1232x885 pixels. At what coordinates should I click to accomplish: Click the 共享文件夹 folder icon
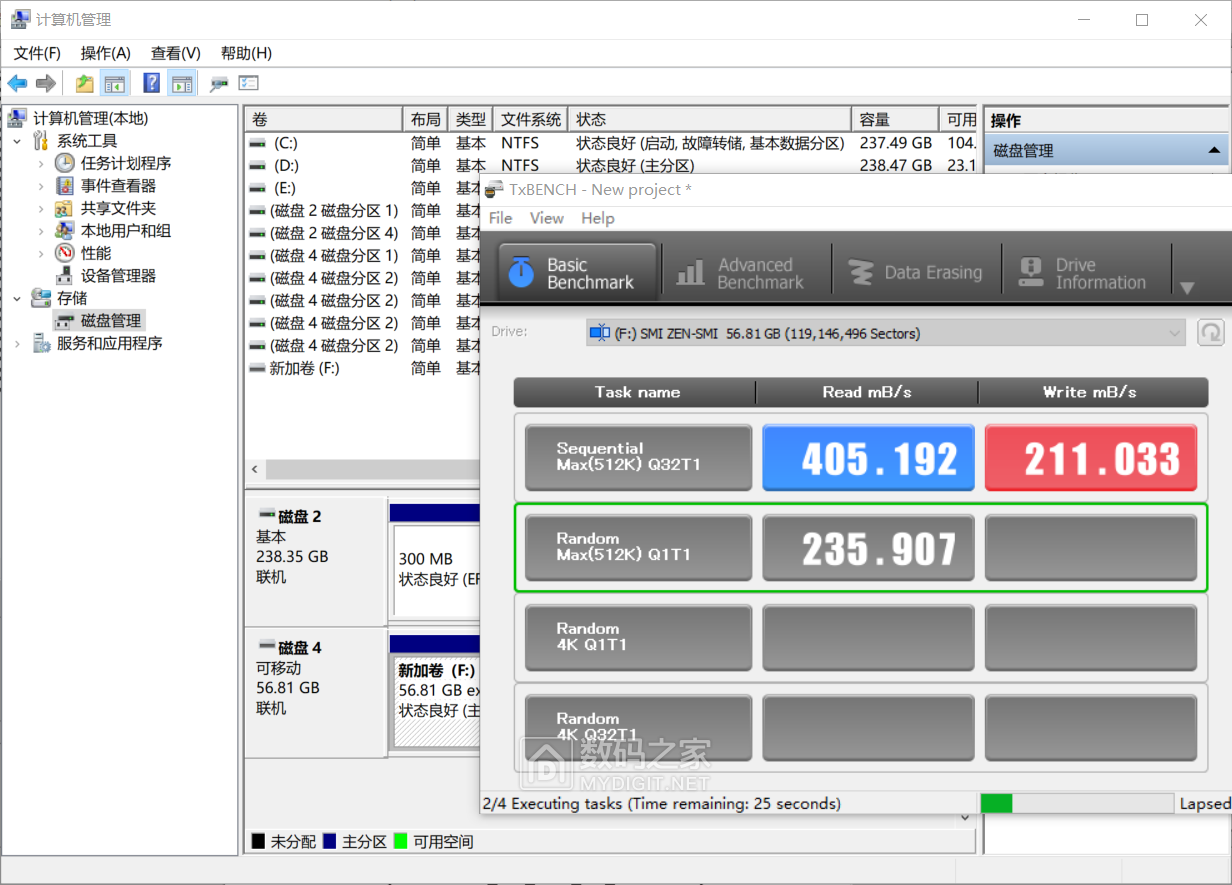[x=65, y=208]
